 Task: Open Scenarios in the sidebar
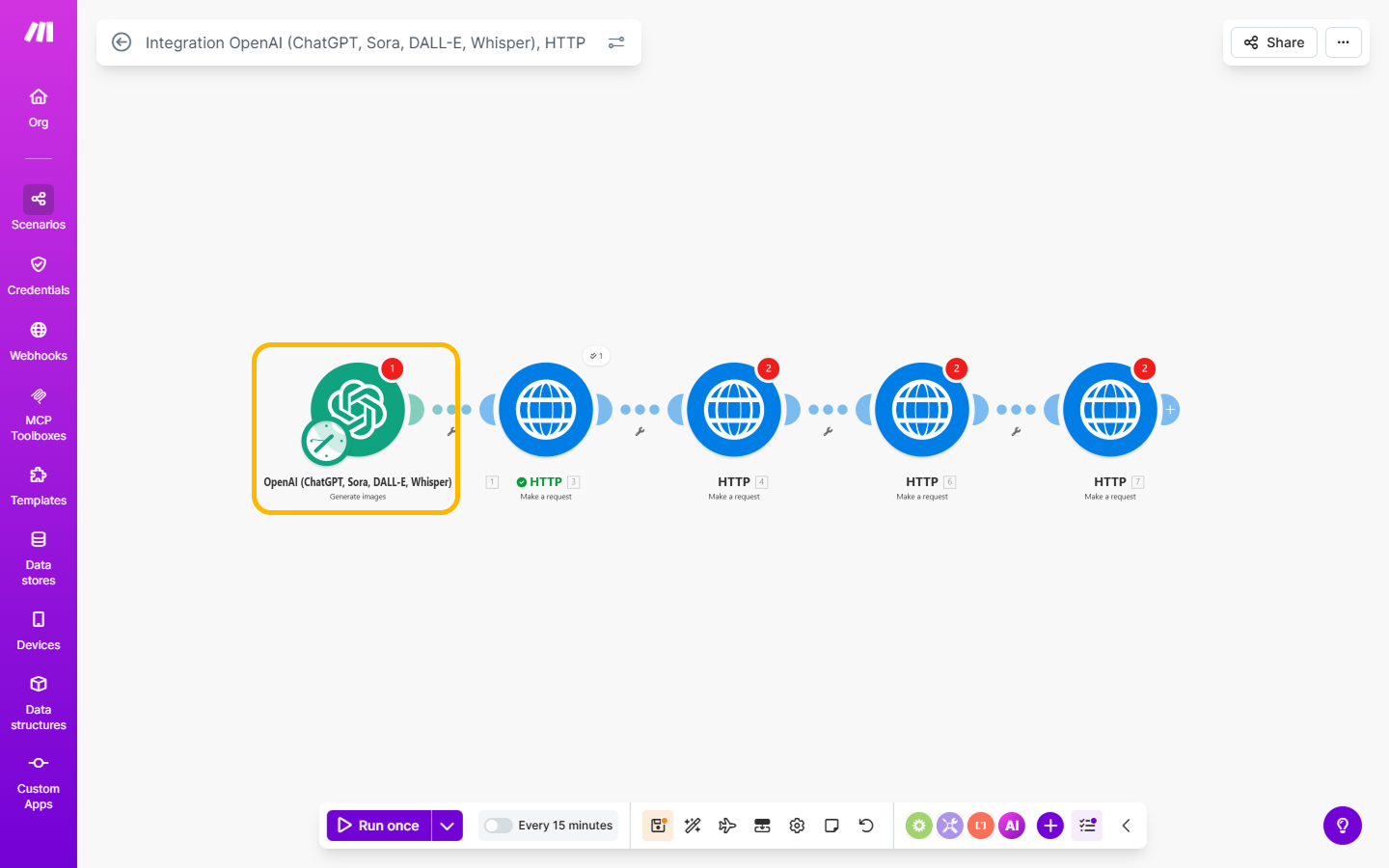point(39,208)
